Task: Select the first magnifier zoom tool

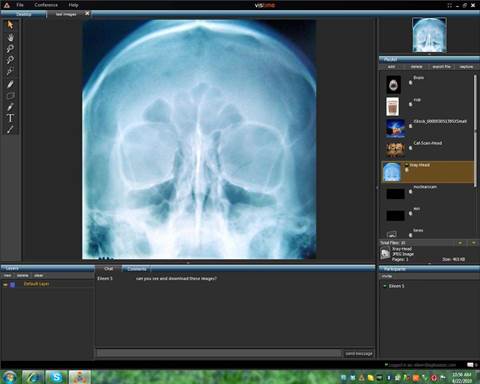Action: (x=10, y=48)
